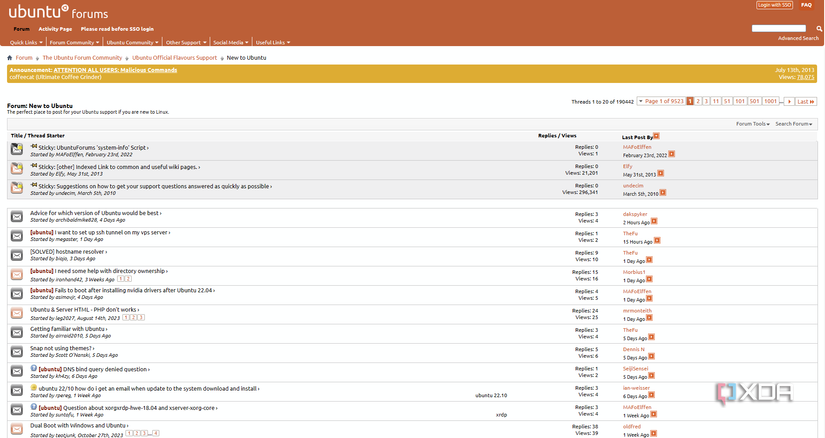This screenshot has height=438, width=825.
Task: Click thread icon for 'Fails to boot after installing nvidia'
Action: 17,294
